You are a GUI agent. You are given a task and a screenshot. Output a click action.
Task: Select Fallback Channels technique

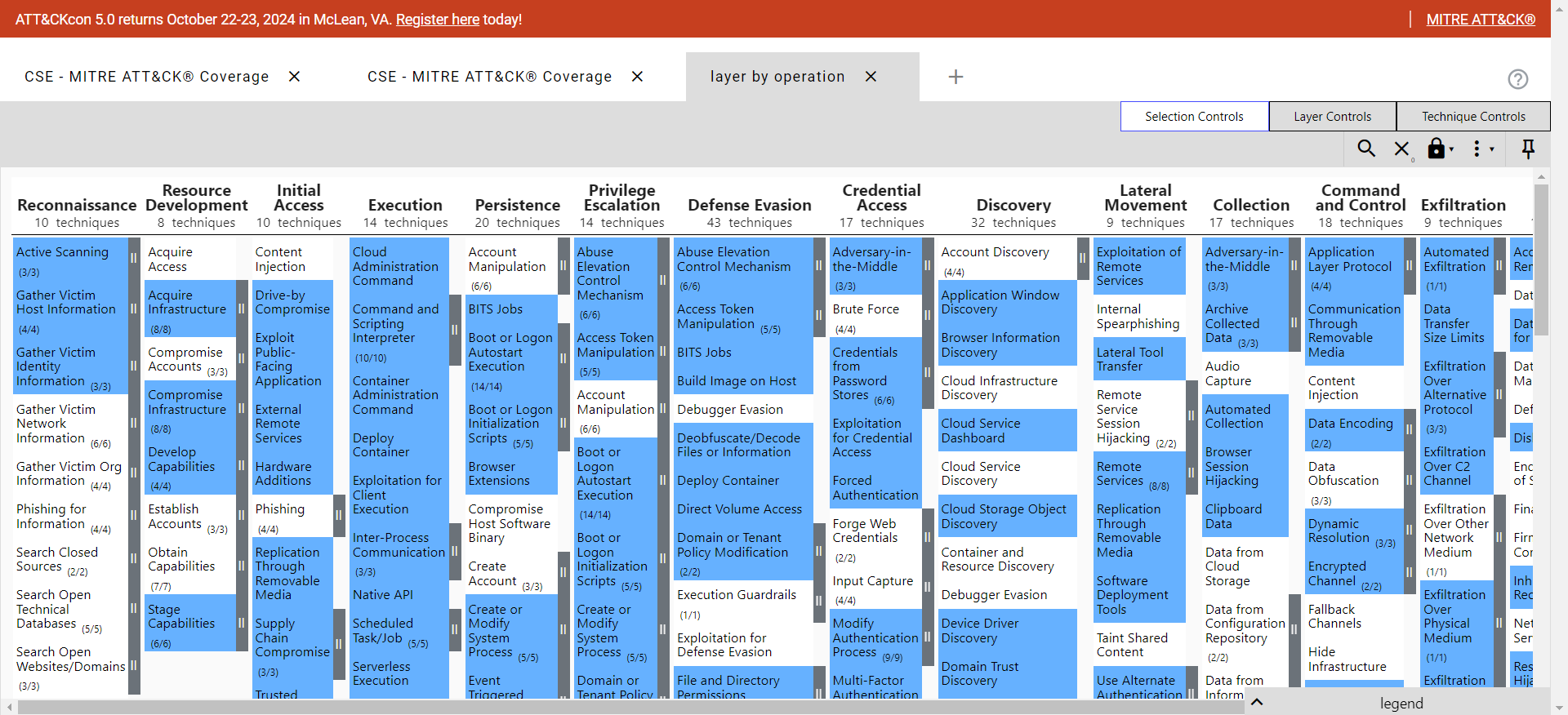point(1354,616)
